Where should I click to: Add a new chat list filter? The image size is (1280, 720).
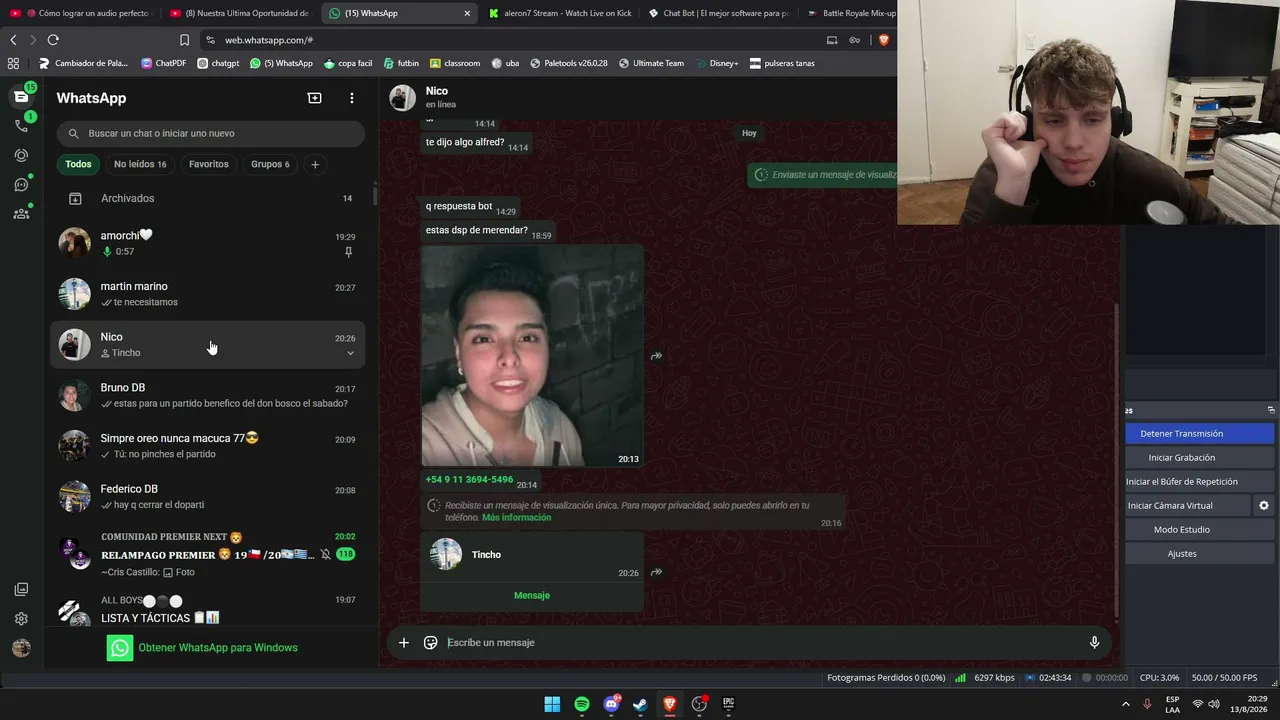tap(315, 164)
